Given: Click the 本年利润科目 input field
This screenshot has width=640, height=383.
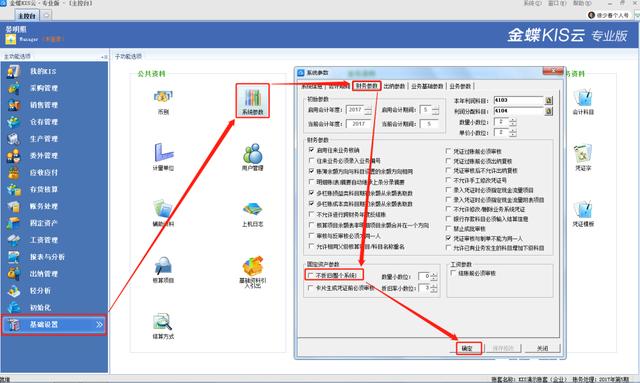Looking at the screenshot, I should pyautogui.click(x=518, y=100).
